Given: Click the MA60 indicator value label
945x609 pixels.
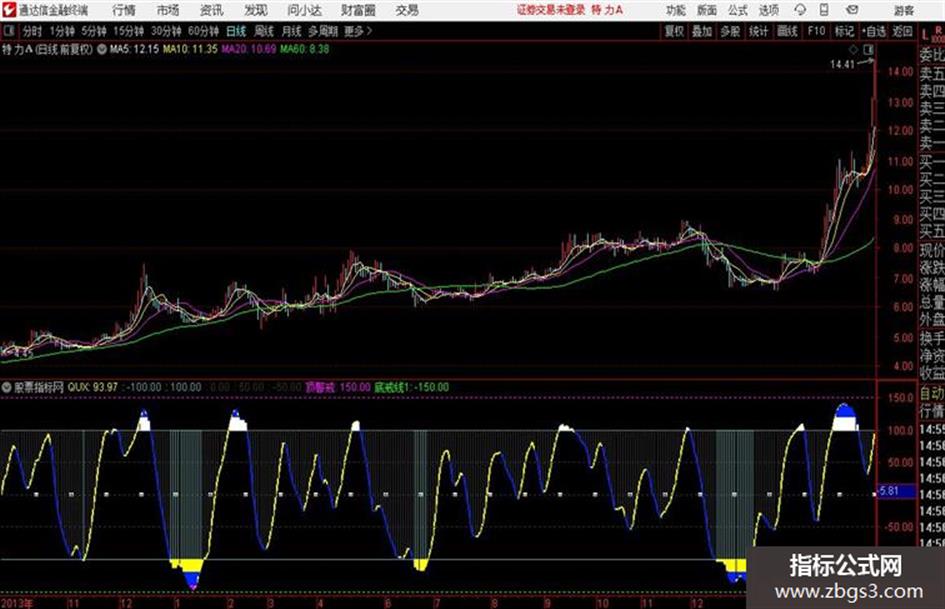Looking at the screenshot, I should (x=304, y=49).
